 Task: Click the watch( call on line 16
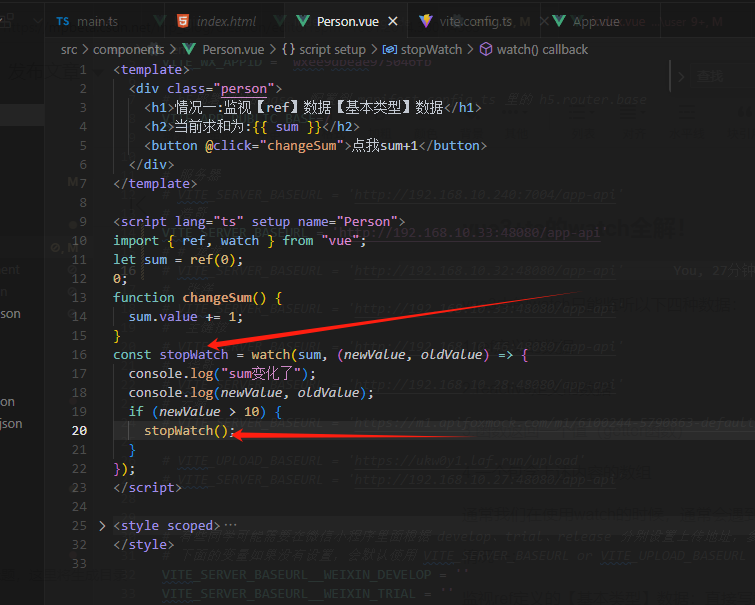[x=273, y=355]
